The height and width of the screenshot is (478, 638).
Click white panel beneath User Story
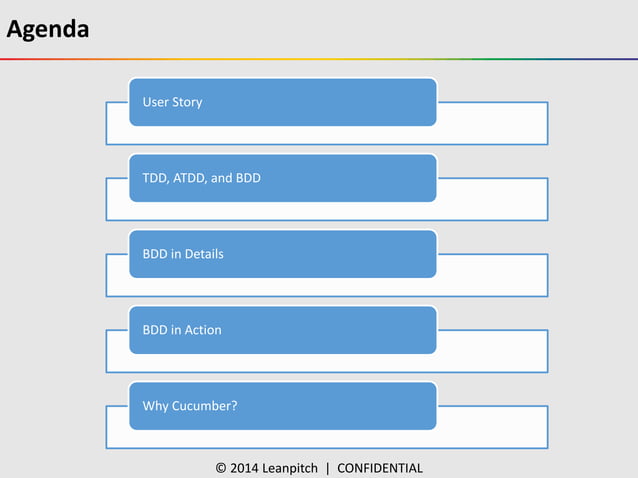pos(490,125)
